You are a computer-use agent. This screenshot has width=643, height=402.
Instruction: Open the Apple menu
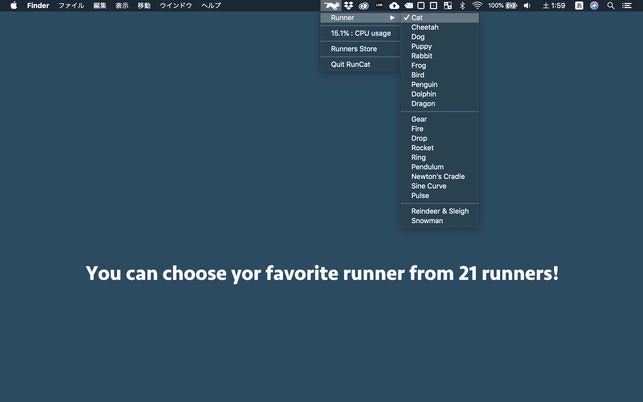click(14, 6)
